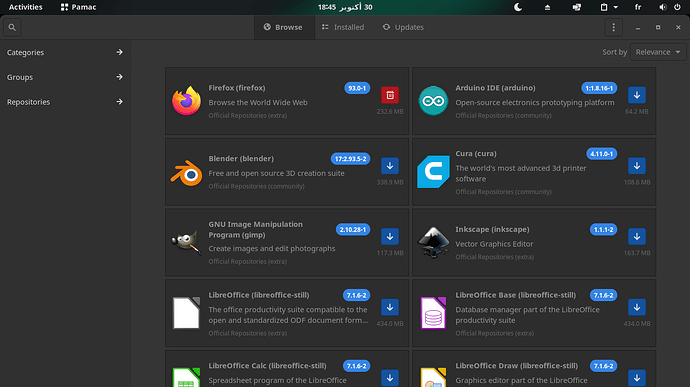The image size is (690, 387).
Task: Switch to the Updates tab
Action: tap(403, 27)
